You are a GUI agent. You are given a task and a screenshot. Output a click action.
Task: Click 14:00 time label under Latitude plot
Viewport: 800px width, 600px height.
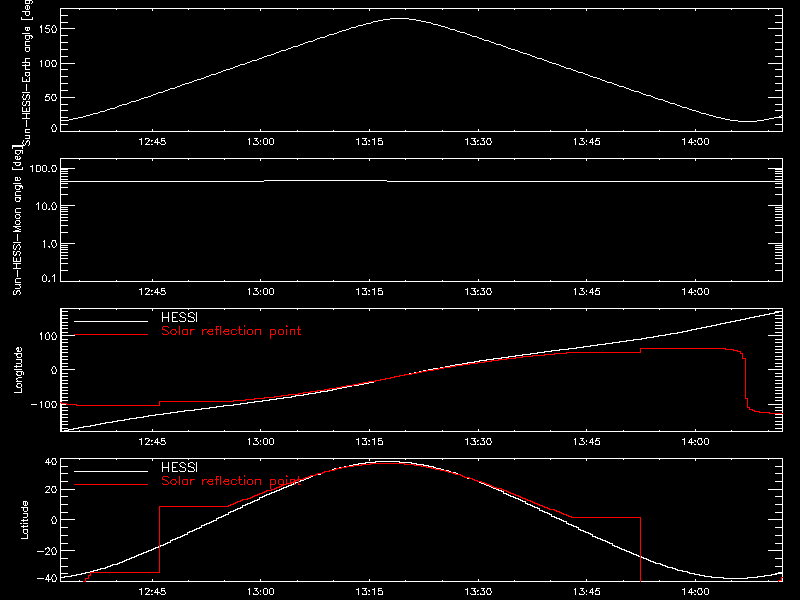point(695,592)
